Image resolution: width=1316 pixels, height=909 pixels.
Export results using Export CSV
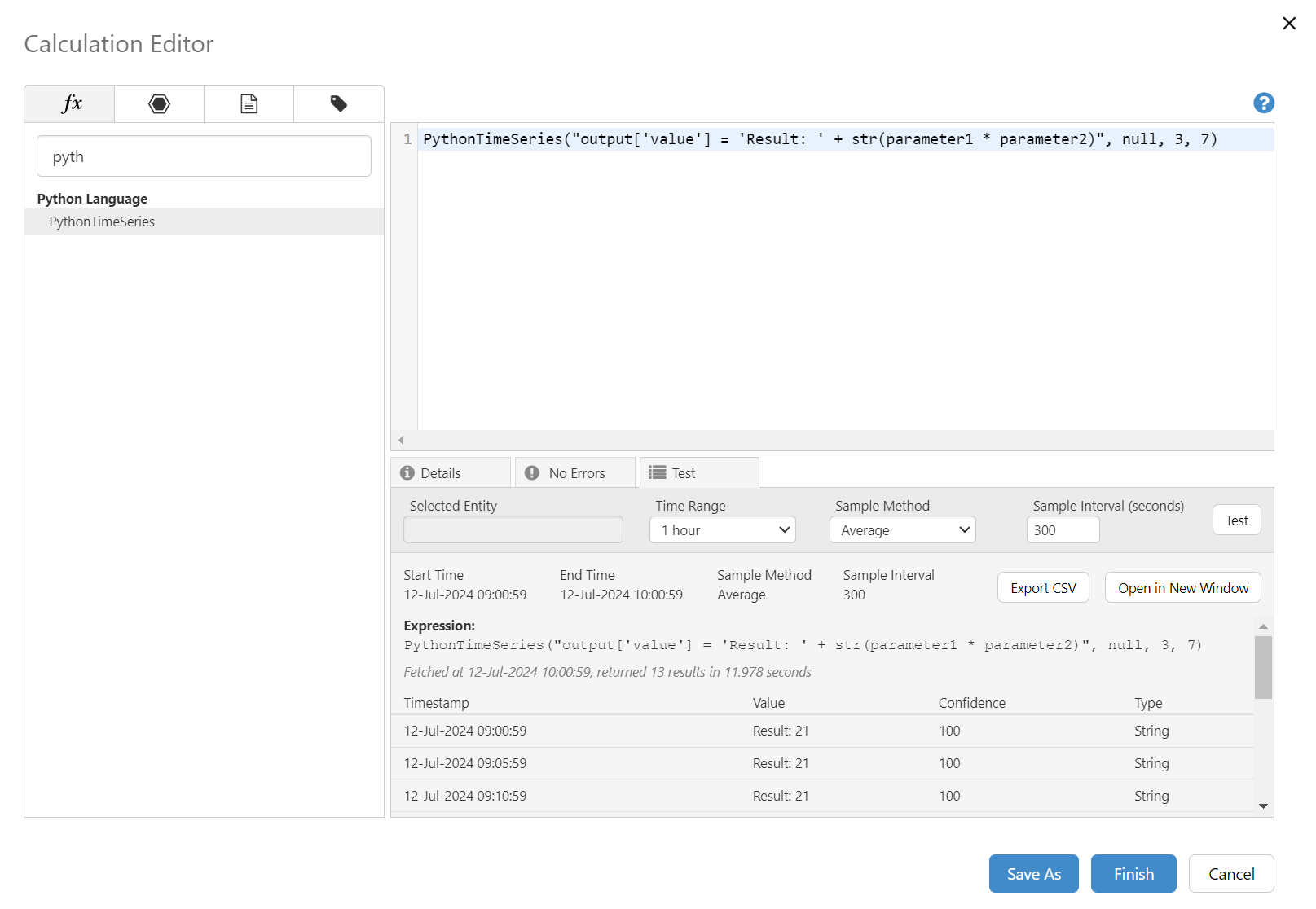tap(1042, 588)
